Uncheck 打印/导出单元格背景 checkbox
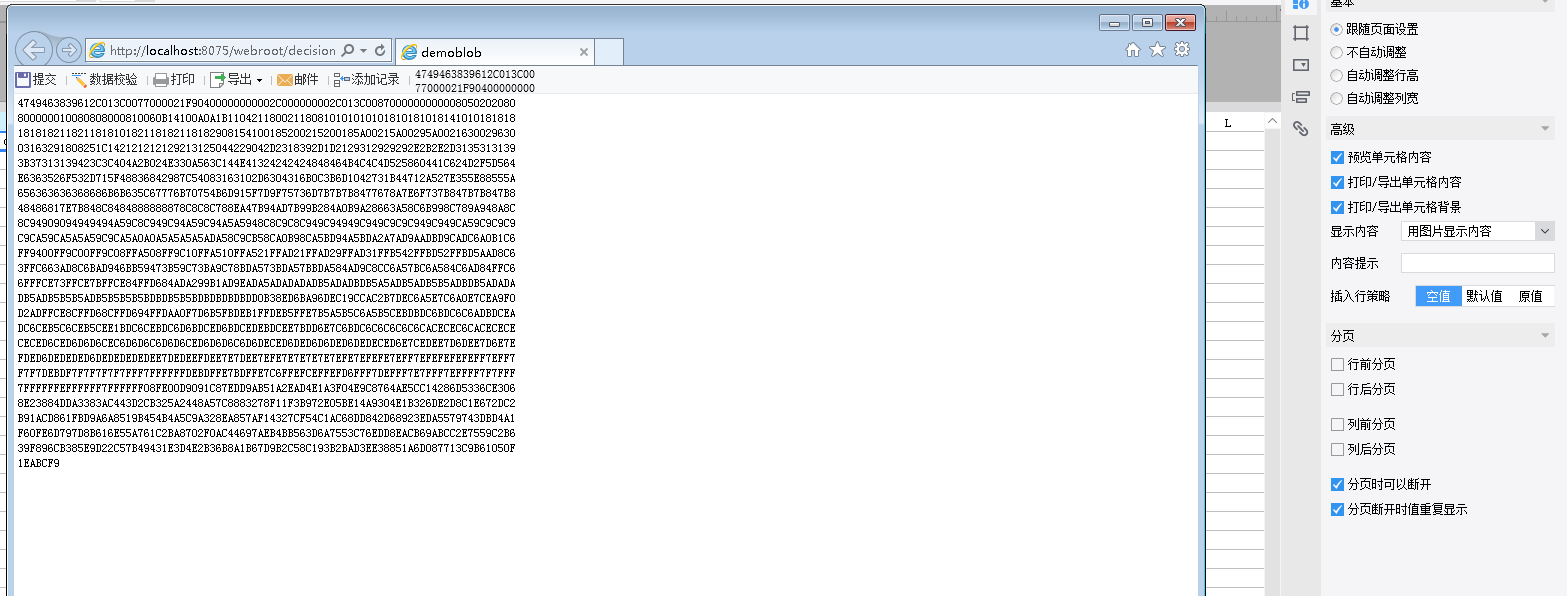1567x596 pixels. tap(1338, 207)
